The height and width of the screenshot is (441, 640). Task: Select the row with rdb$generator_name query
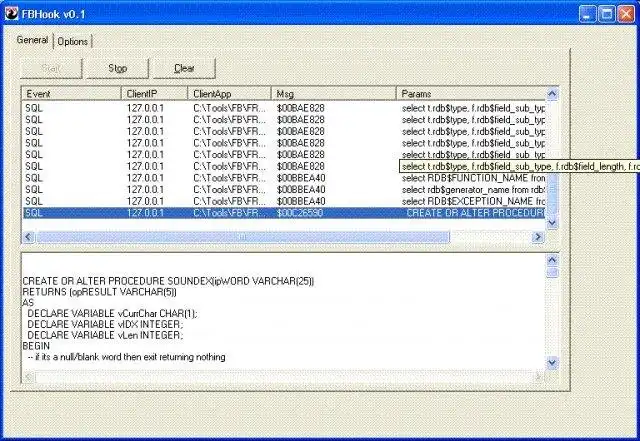(284, 189)
